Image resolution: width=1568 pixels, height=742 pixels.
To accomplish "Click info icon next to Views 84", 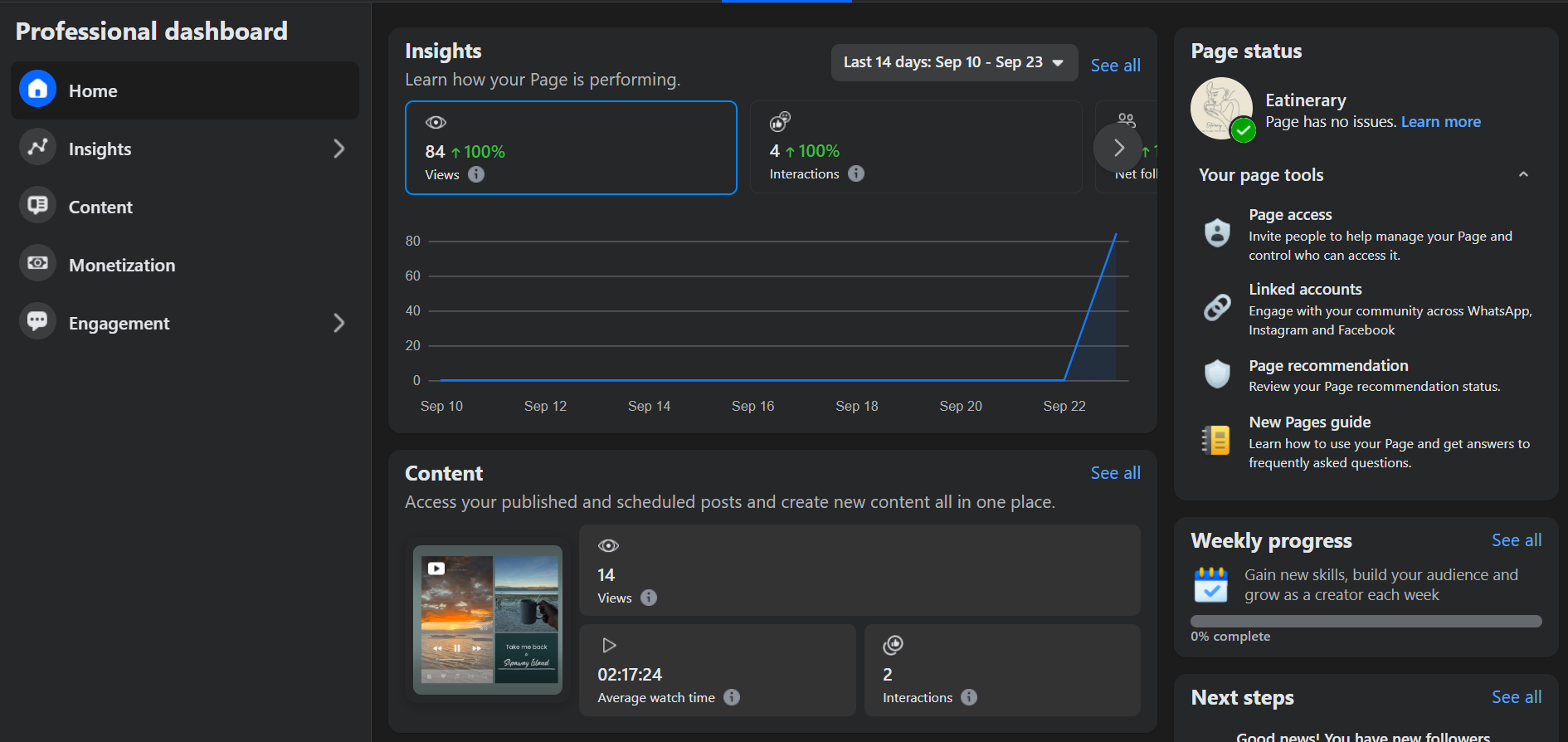I will click(476, 174).
